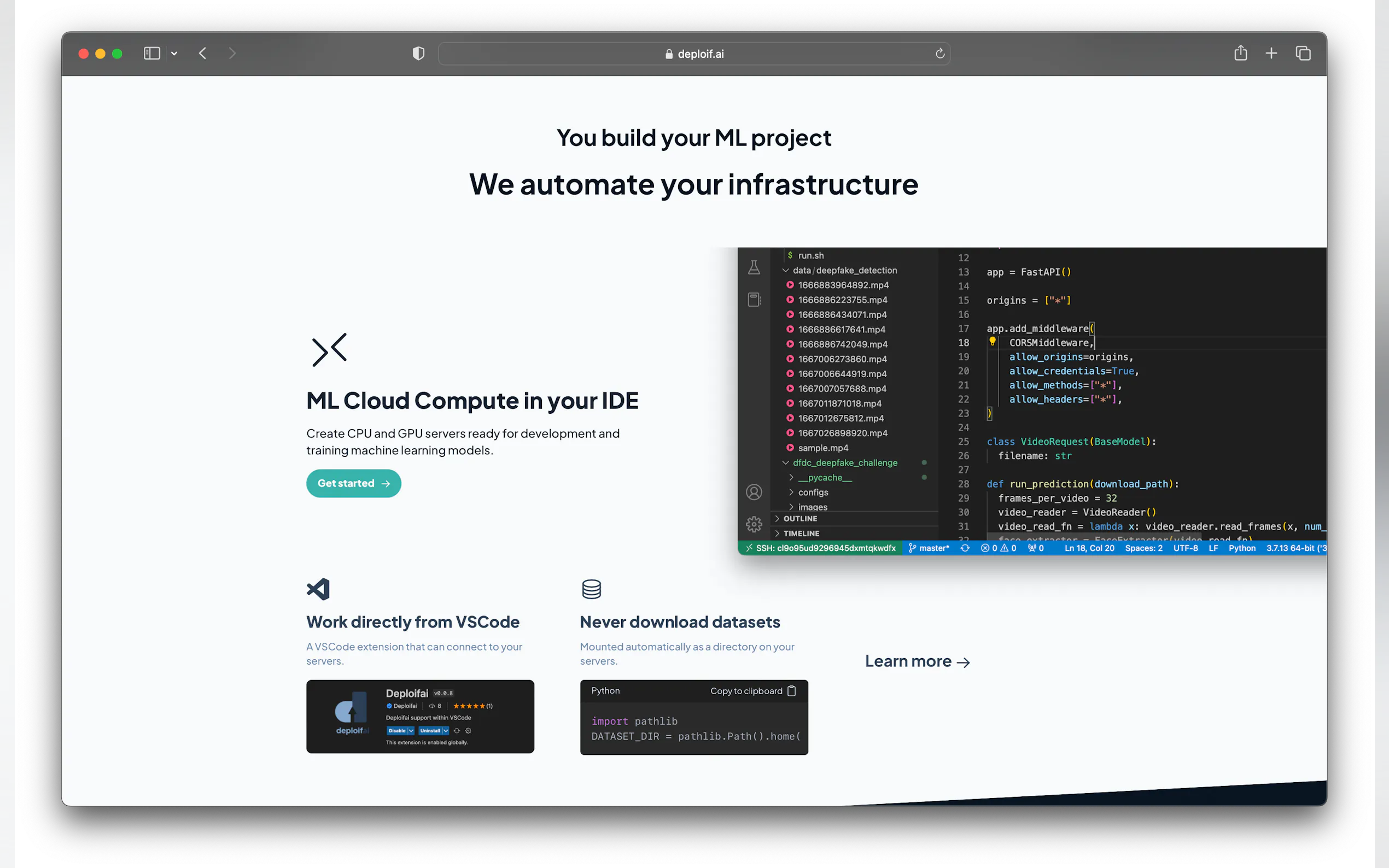
Task: Click the copy clipboard icon
Action: [792, 690]
